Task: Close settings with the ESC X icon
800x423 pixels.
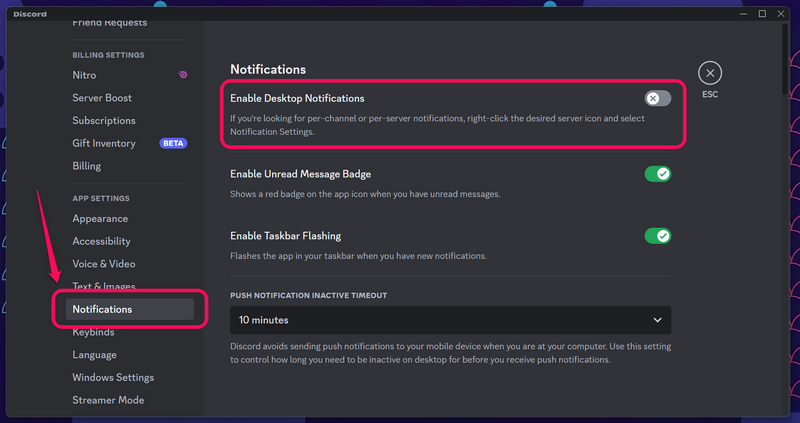Action: pyautogui.click(x=709, y=73)
